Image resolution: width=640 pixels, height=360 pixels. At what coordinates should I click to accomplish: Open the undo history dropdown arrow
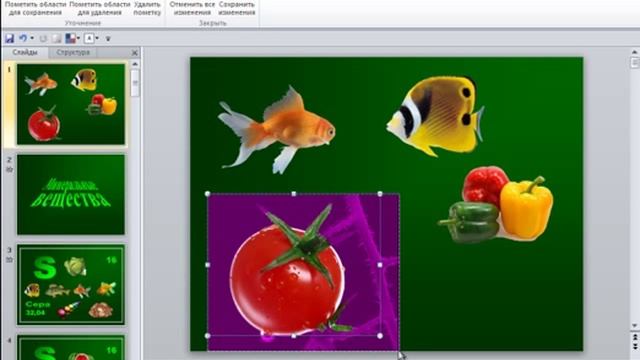coord(32,38)
